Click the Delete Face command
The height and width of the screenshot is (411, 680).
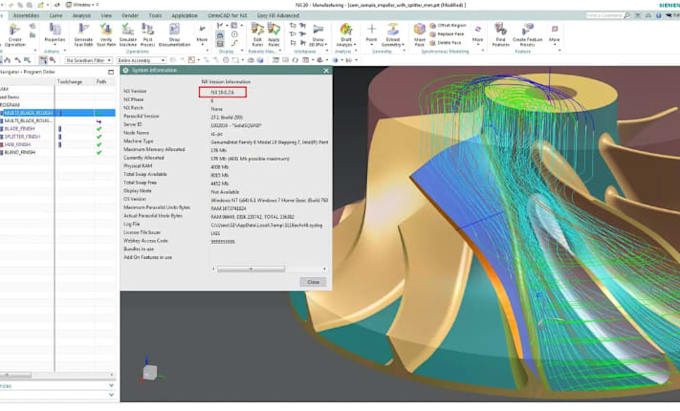click(x=445, y=42)
